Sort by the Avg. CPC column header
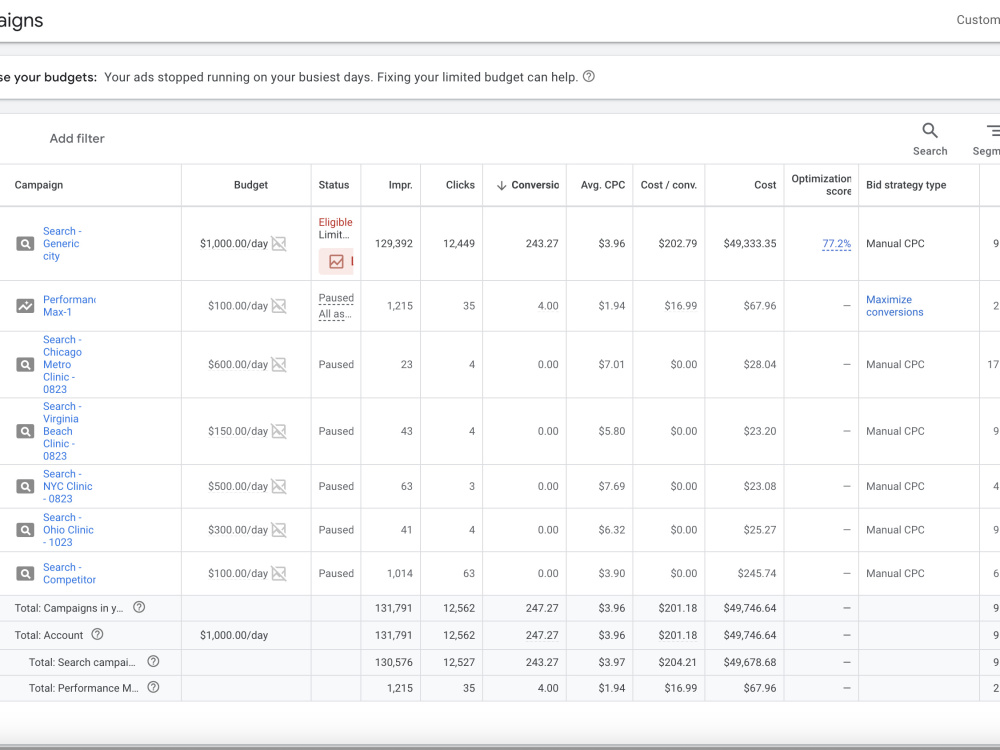Screen dimensions: 1000x750 coord(603,185)
